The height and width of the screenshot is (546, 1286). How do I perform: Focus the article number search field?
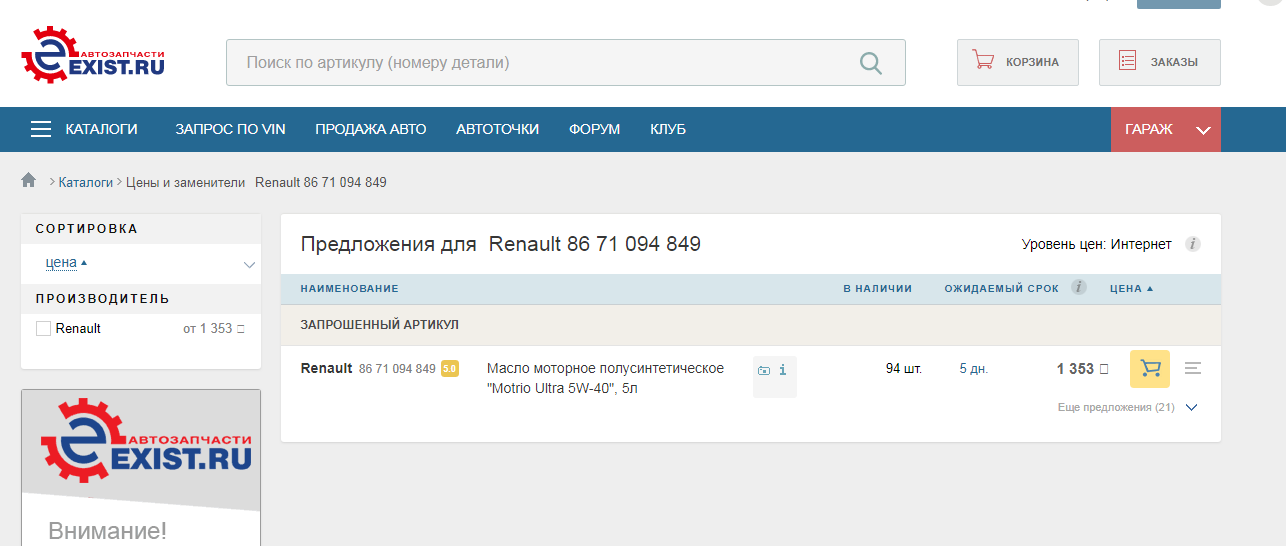pyautogui.click(x=566, y=62)
